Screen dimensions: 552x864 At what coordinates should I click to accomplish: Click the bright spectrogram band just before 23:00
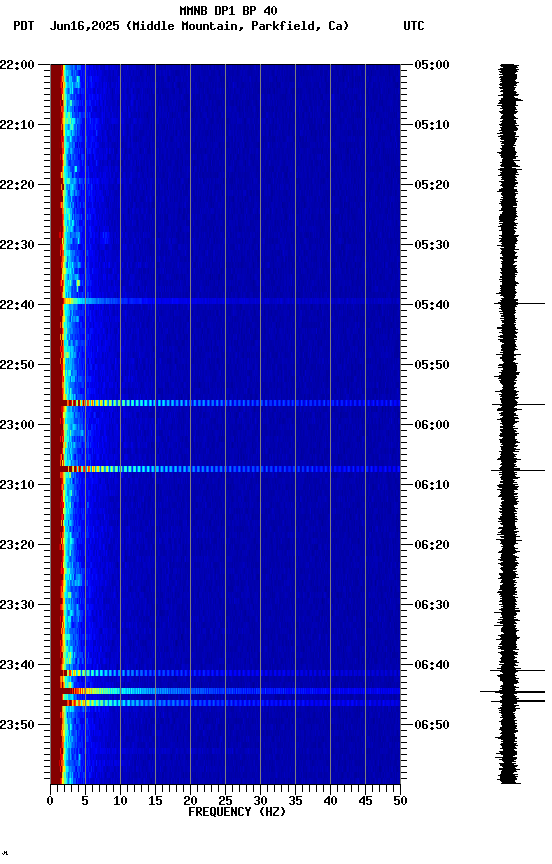pos(225,403)
